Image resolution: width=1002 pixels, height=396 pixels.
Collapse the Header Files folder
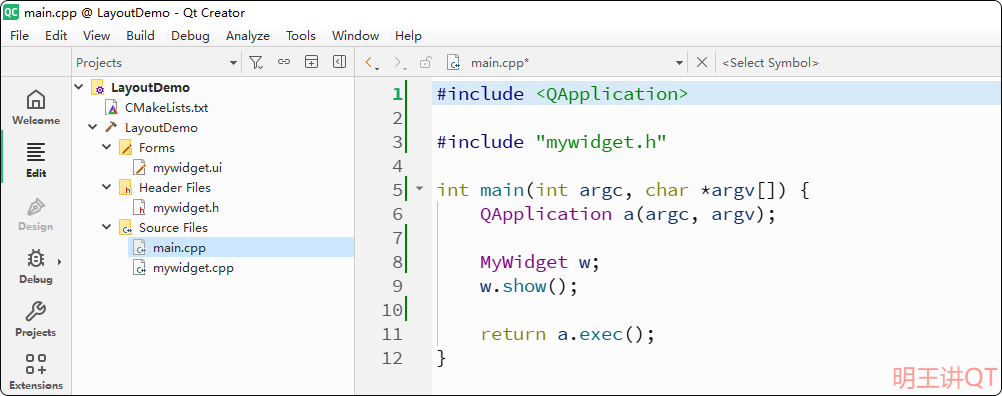[107, 187]
